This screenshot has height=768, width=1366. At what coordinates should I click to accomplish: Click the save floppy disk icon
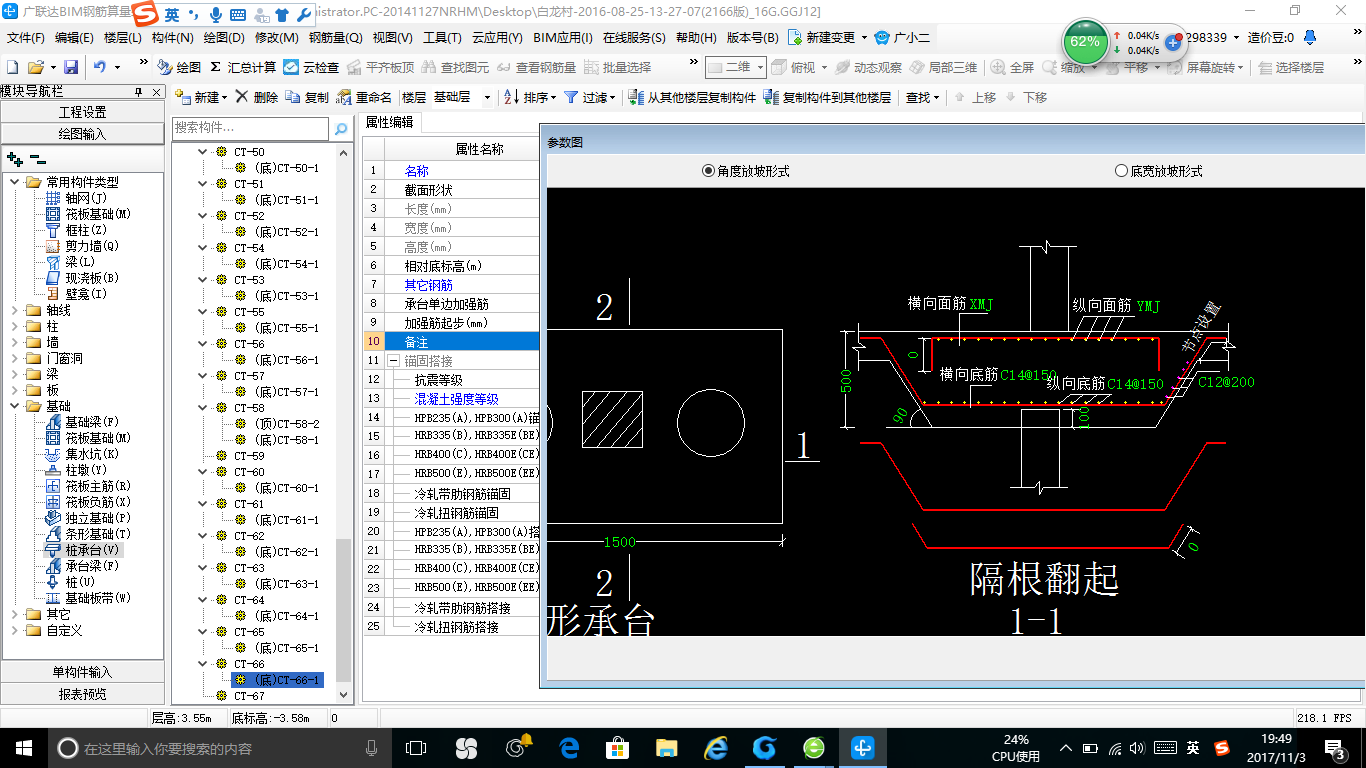(x=71, y=67)
